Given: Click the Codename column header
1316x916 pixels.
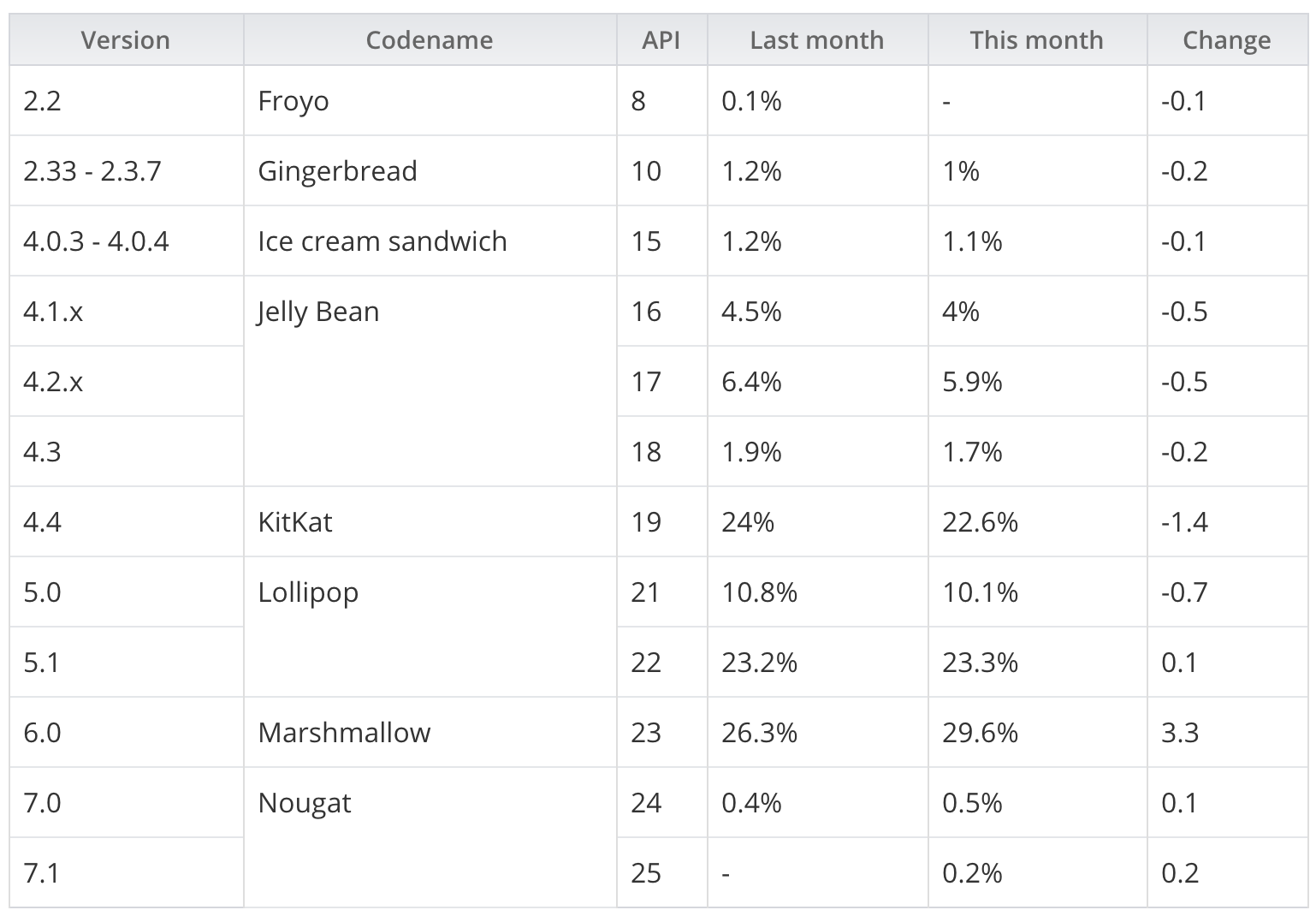Looking at the screenshot, I should pyautogui.click(x=430, y=40).
